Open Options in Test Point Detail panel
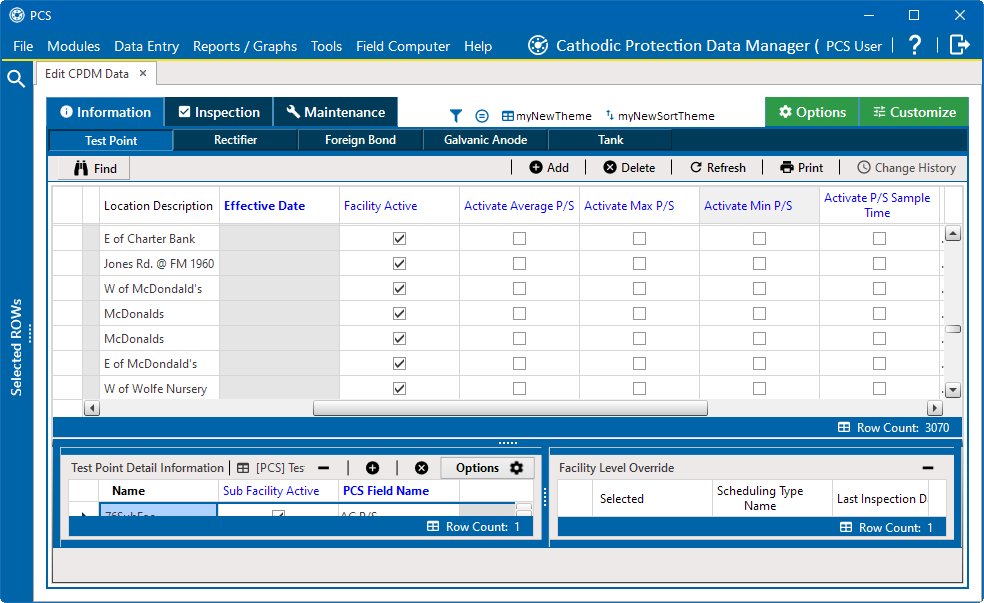 [x=489, y=468]
